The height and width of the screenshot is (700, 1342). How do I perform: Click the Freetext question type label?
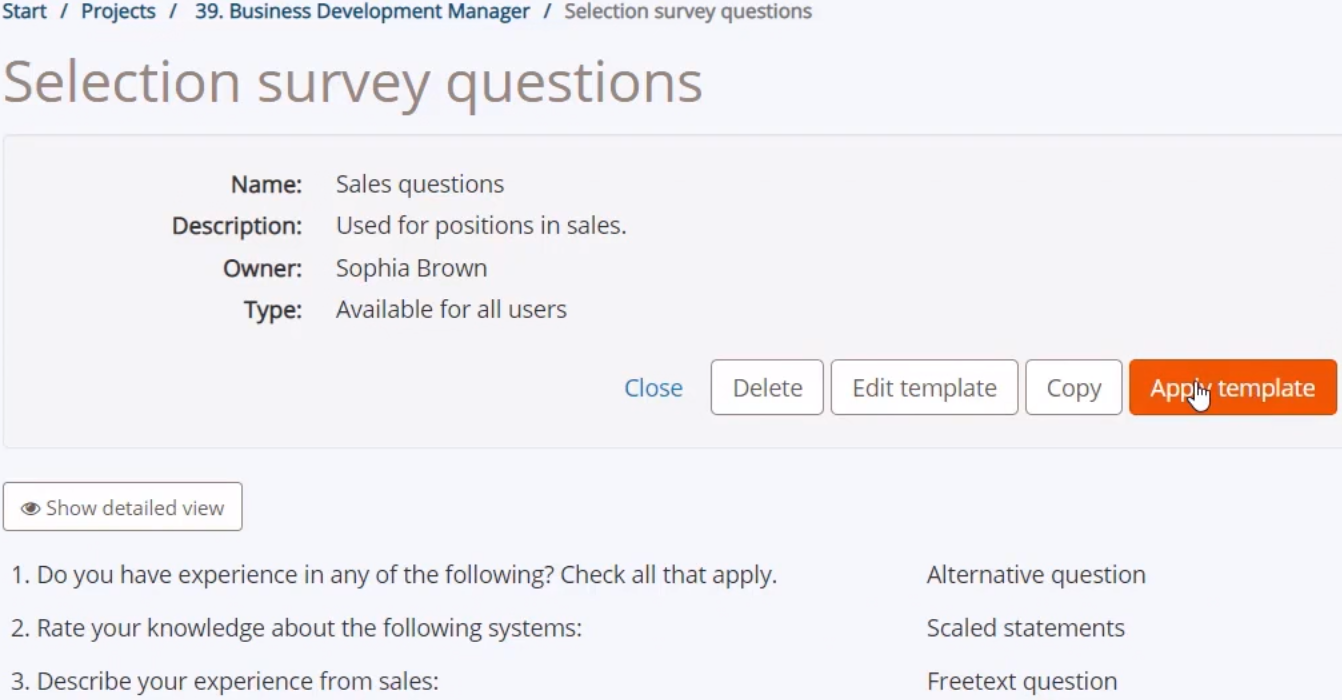[x=1022, y=682]
